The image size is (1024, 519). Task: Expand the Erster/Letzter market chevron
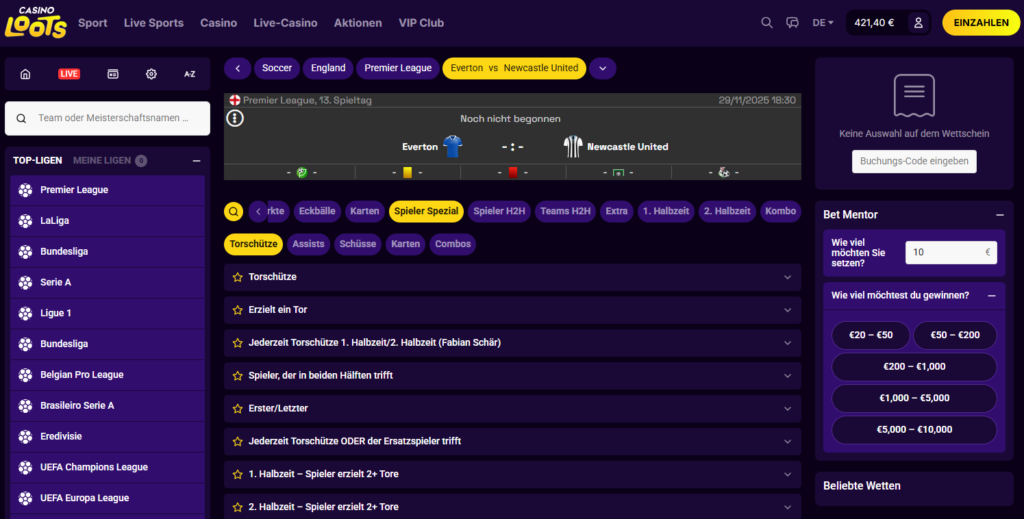pyautogui.click(x=788, y=409)
